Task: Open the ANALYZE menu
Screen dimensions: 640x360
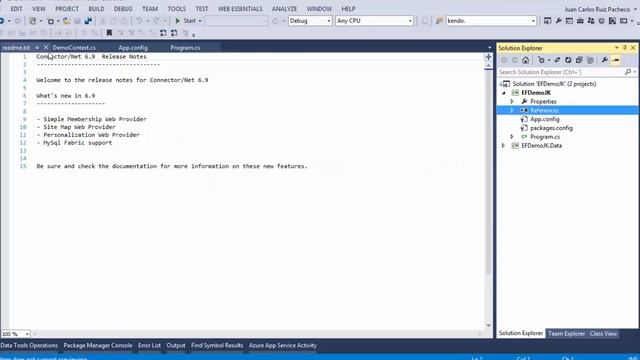Action: click(x=284, y=9)
